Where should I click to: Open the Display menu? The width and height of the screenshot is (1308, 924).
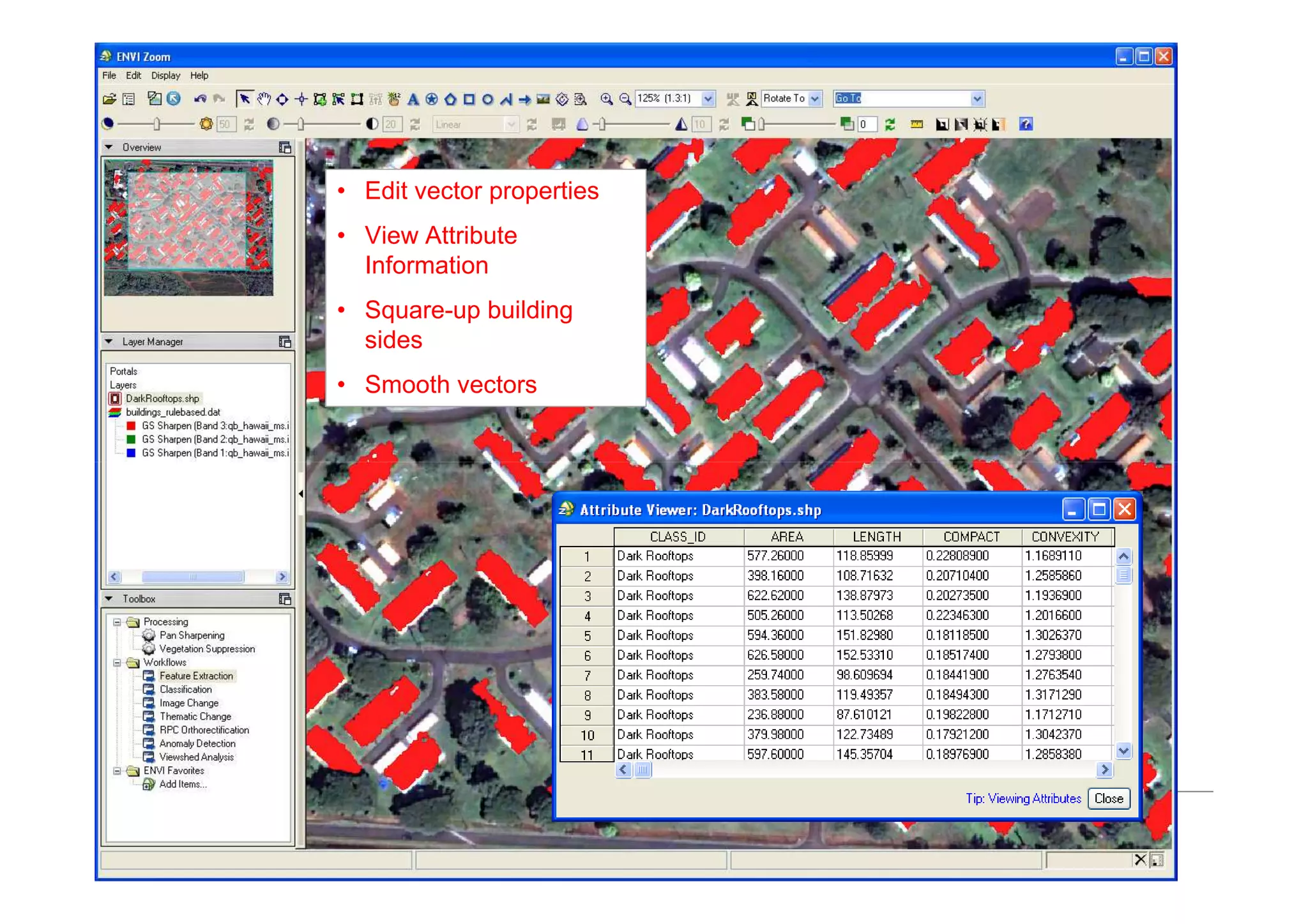tap(165, 75)
